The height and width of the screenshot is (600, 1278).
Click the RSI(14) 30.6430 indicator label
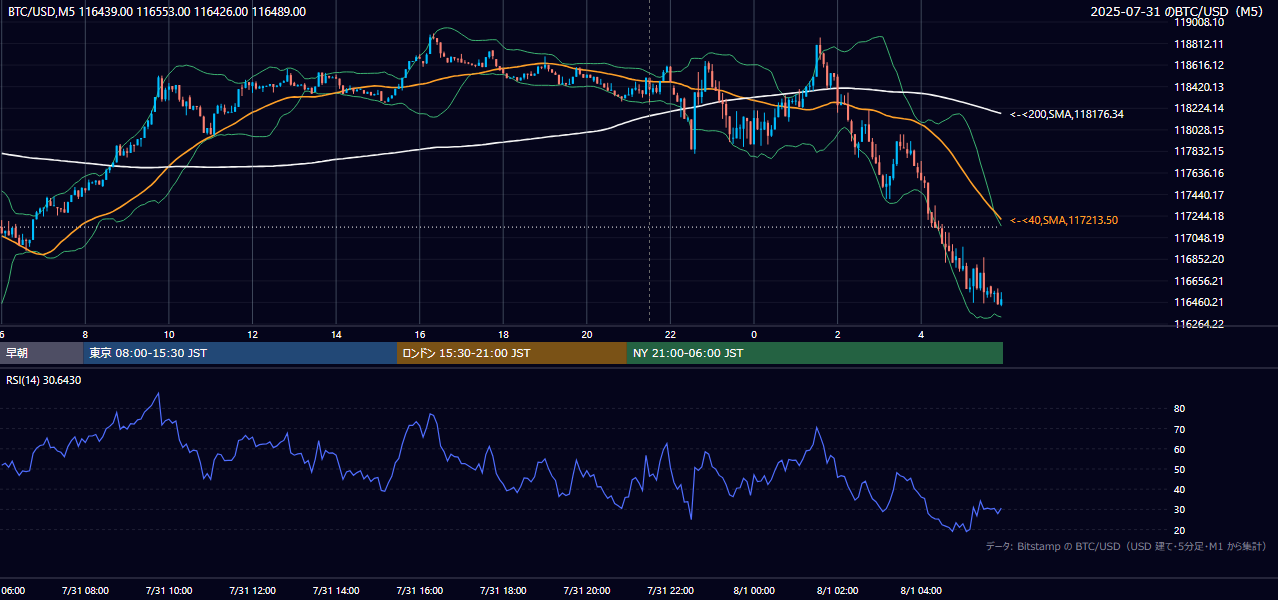(43, 380)
